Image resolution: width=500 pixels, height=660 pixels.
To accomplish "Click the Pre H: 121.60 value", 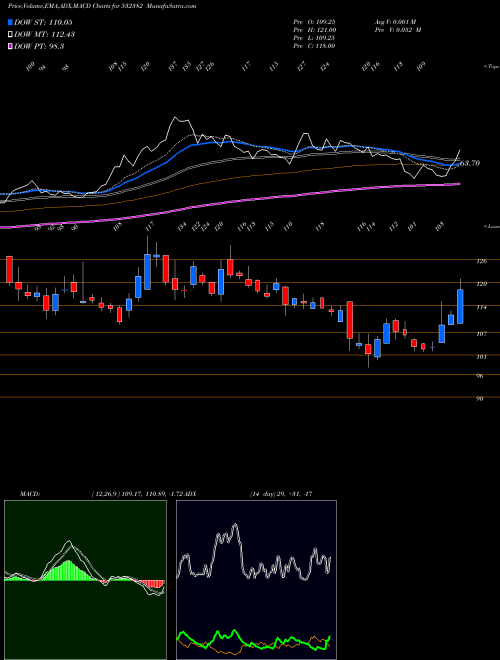I will [314, 30].
